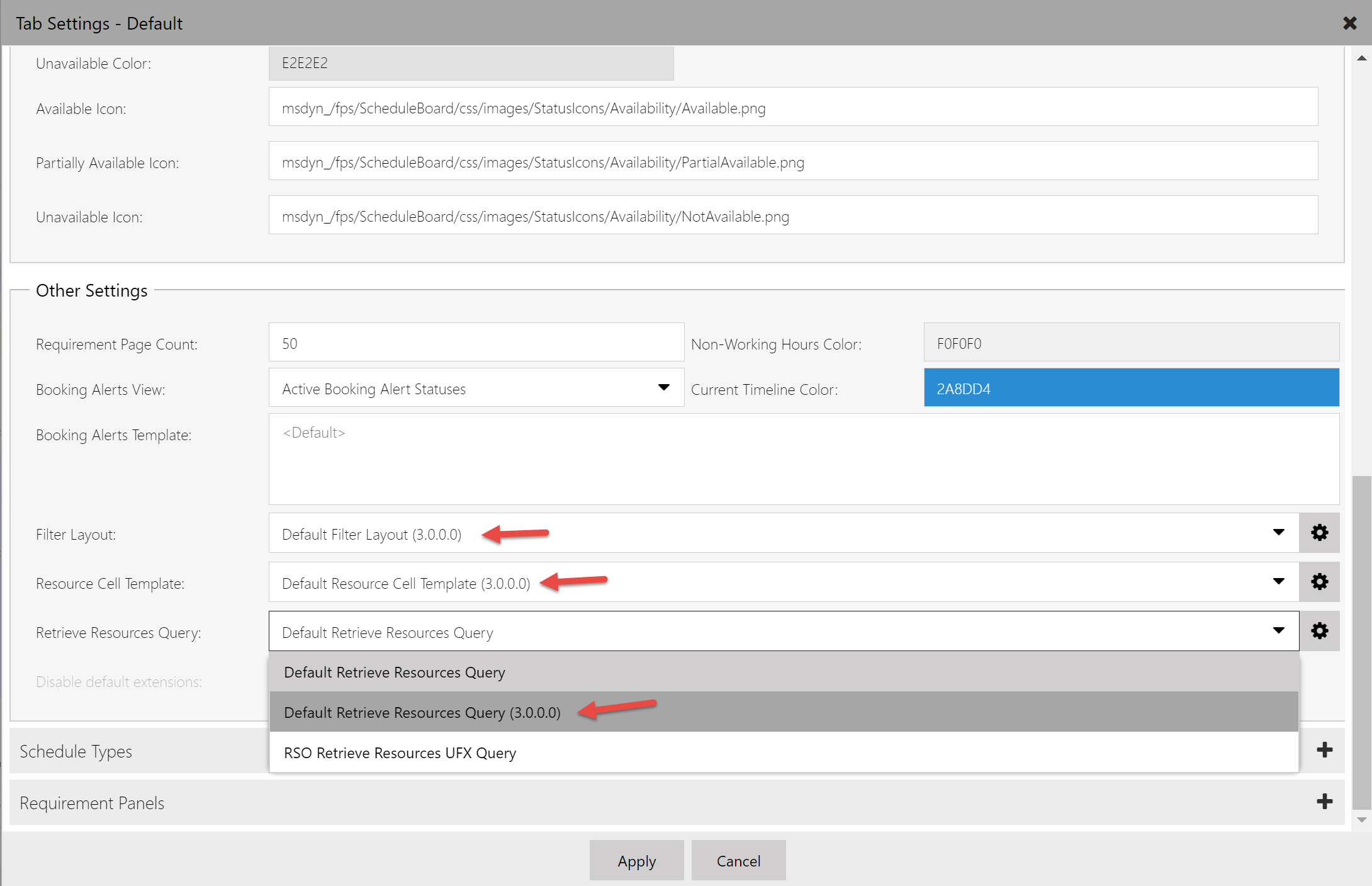
Task: Expand the Filter Layout dropdown
Action: pos(1279,533)
